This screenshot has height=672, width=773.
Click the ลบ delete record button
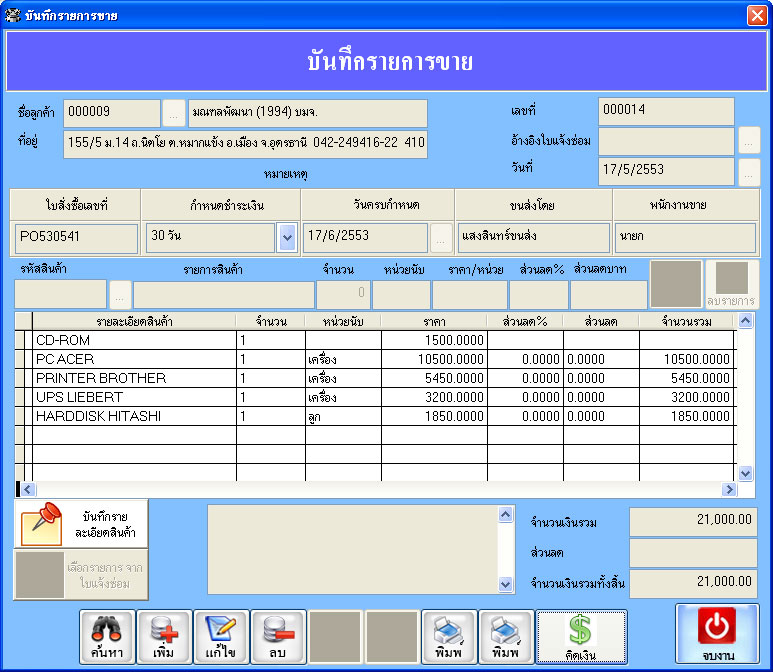coord(277,636)
